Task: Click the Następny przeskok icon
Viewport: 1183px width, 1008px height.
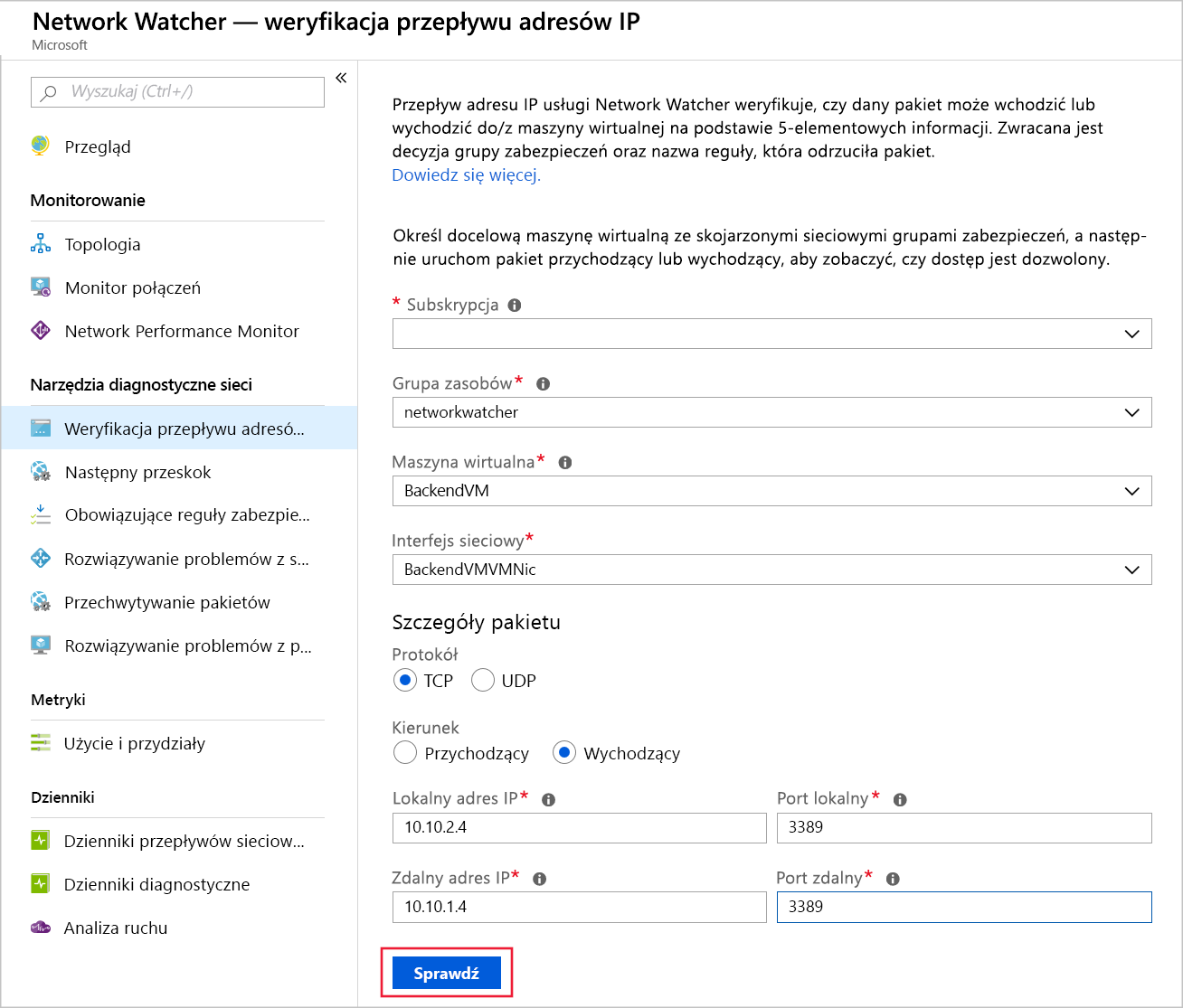Action: (x=41, y=471)
